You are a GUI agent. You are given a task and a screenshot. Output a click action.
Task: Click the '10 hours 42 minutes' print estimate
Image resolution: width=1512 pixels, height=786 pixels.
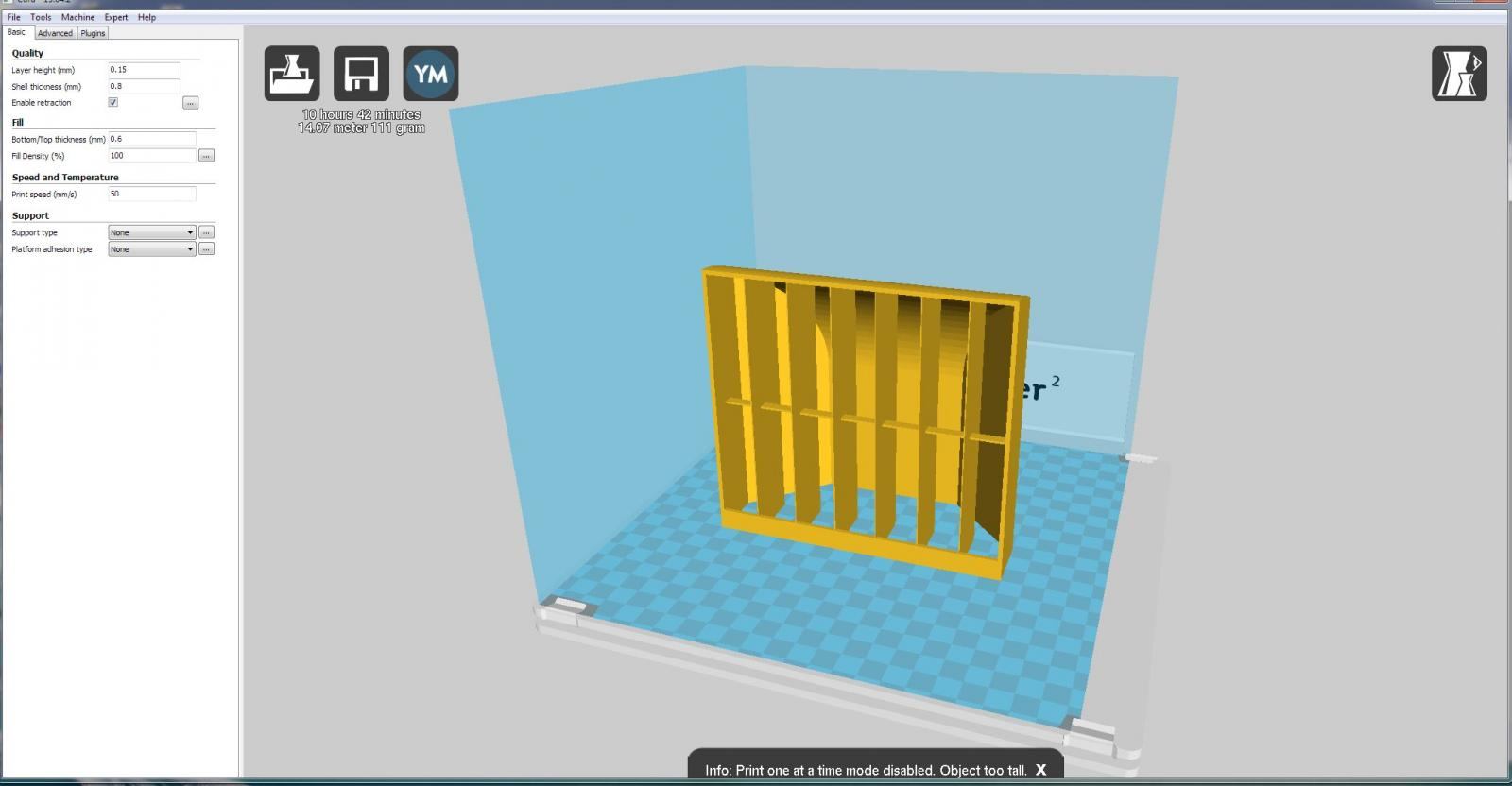point(361,114)
